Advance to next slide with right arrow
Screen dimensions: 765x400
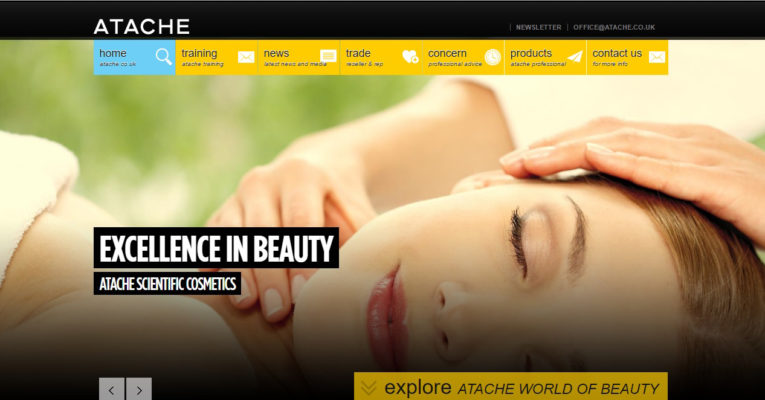(139, 389)
